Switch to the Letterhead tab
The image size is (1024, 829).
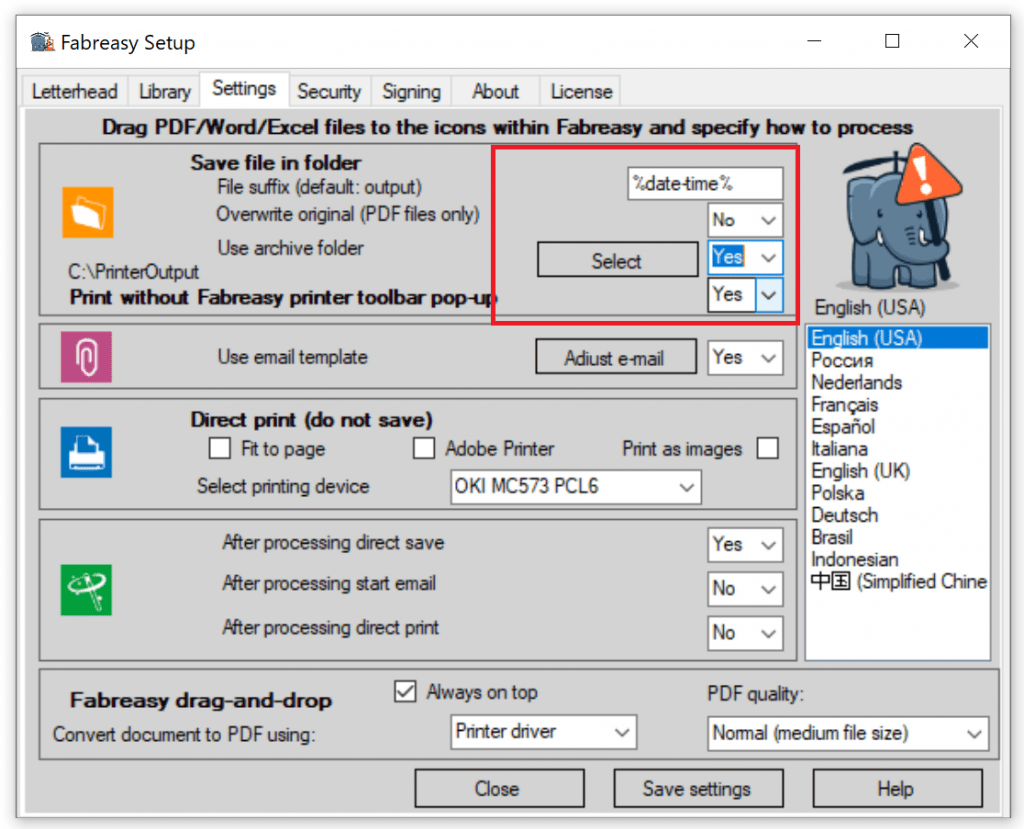[74, 91]
